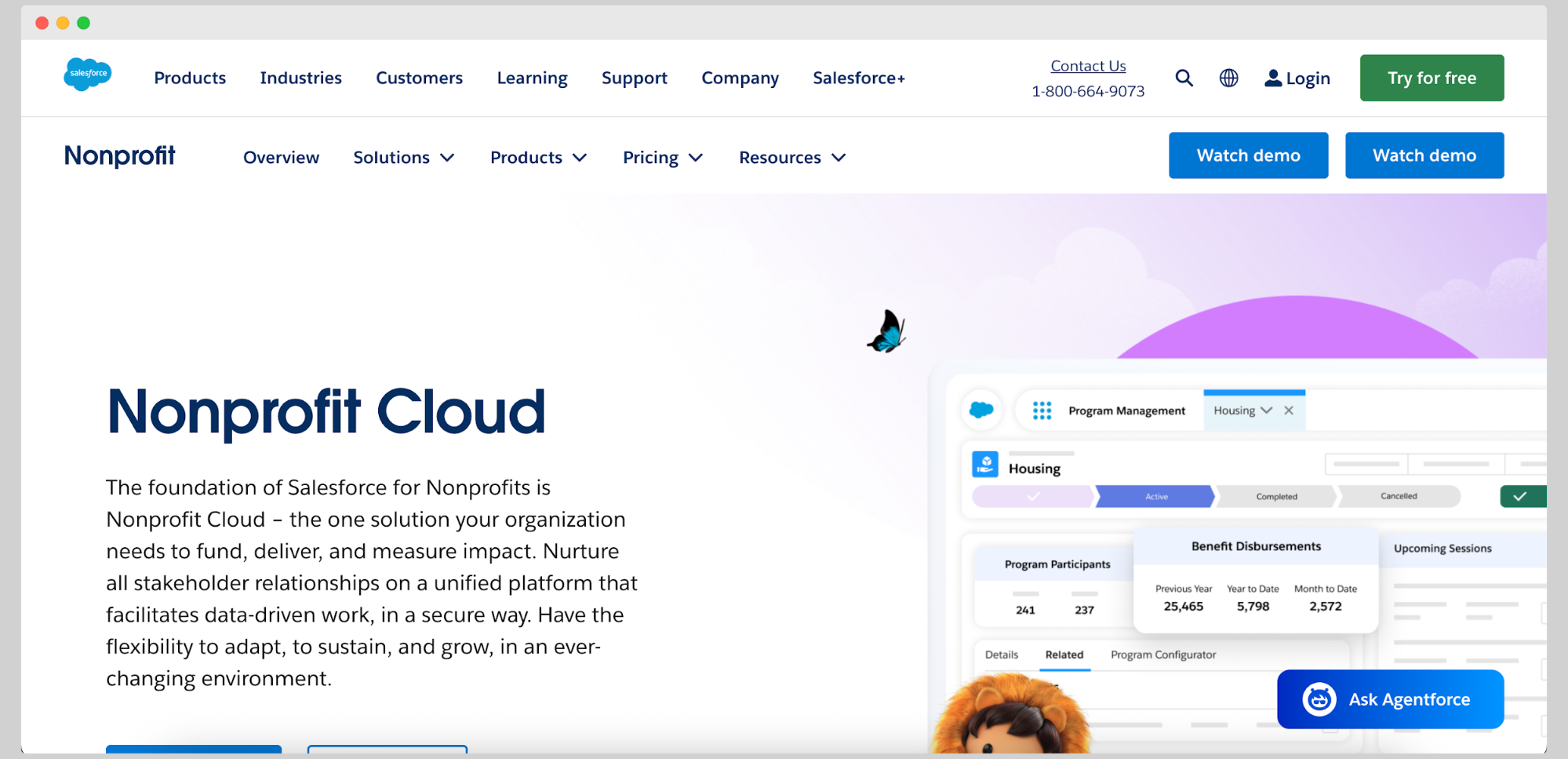This screenshot has width=1568, height=759.
Task: Click the first Watch demo button
Action: pos(1248,155)
